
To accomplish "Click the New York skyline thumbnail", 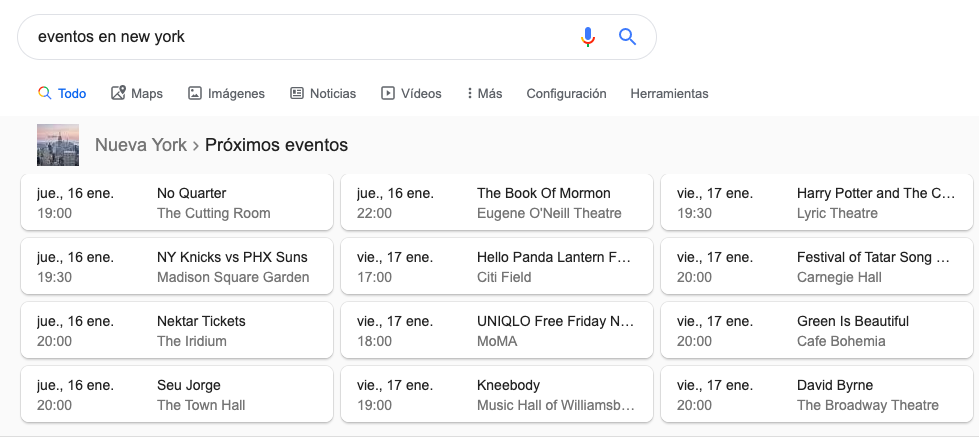I will click(58, 145).
